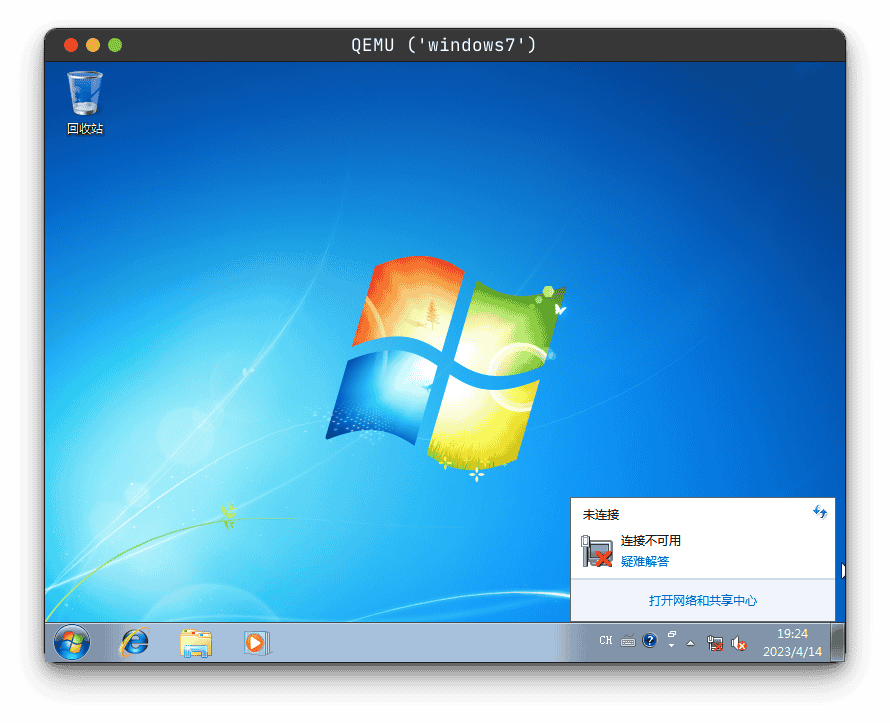Click the CH input language indicator
Screen dimensions: 890x723
pyautogui.click(x=606, y=640)
